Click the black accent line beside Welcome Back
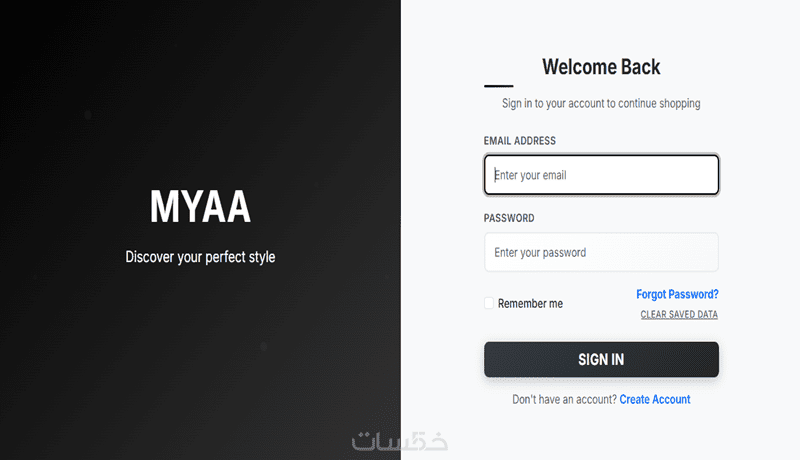 tap(498, 86)
